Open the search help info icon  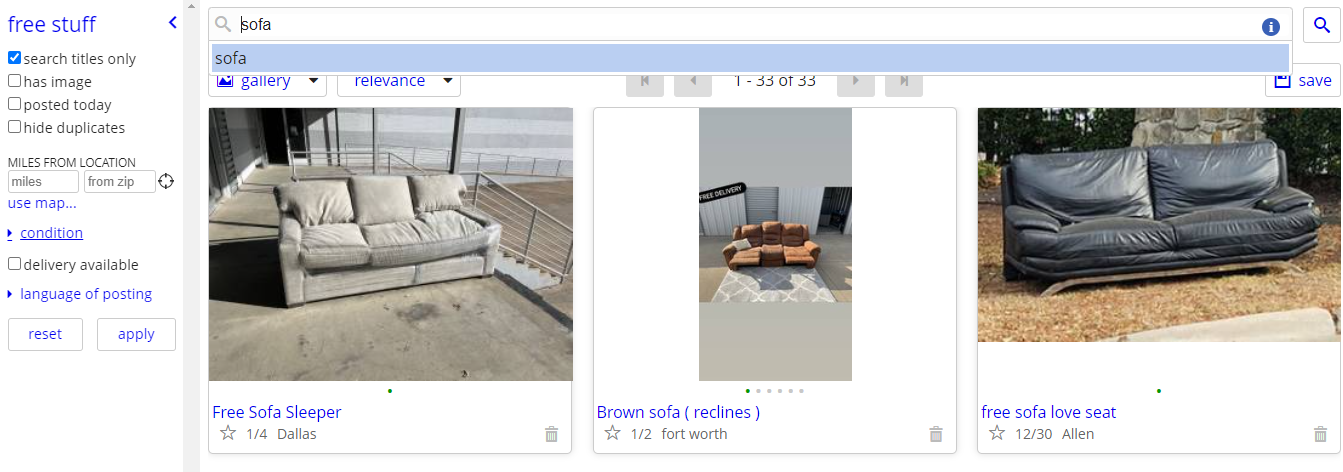click(1271, 27)
